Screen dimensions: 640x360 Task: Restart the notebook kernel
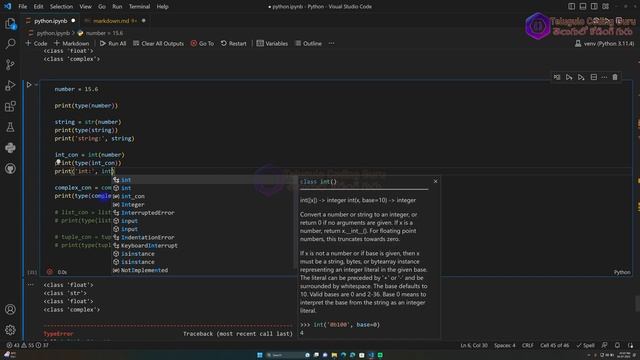233,43
